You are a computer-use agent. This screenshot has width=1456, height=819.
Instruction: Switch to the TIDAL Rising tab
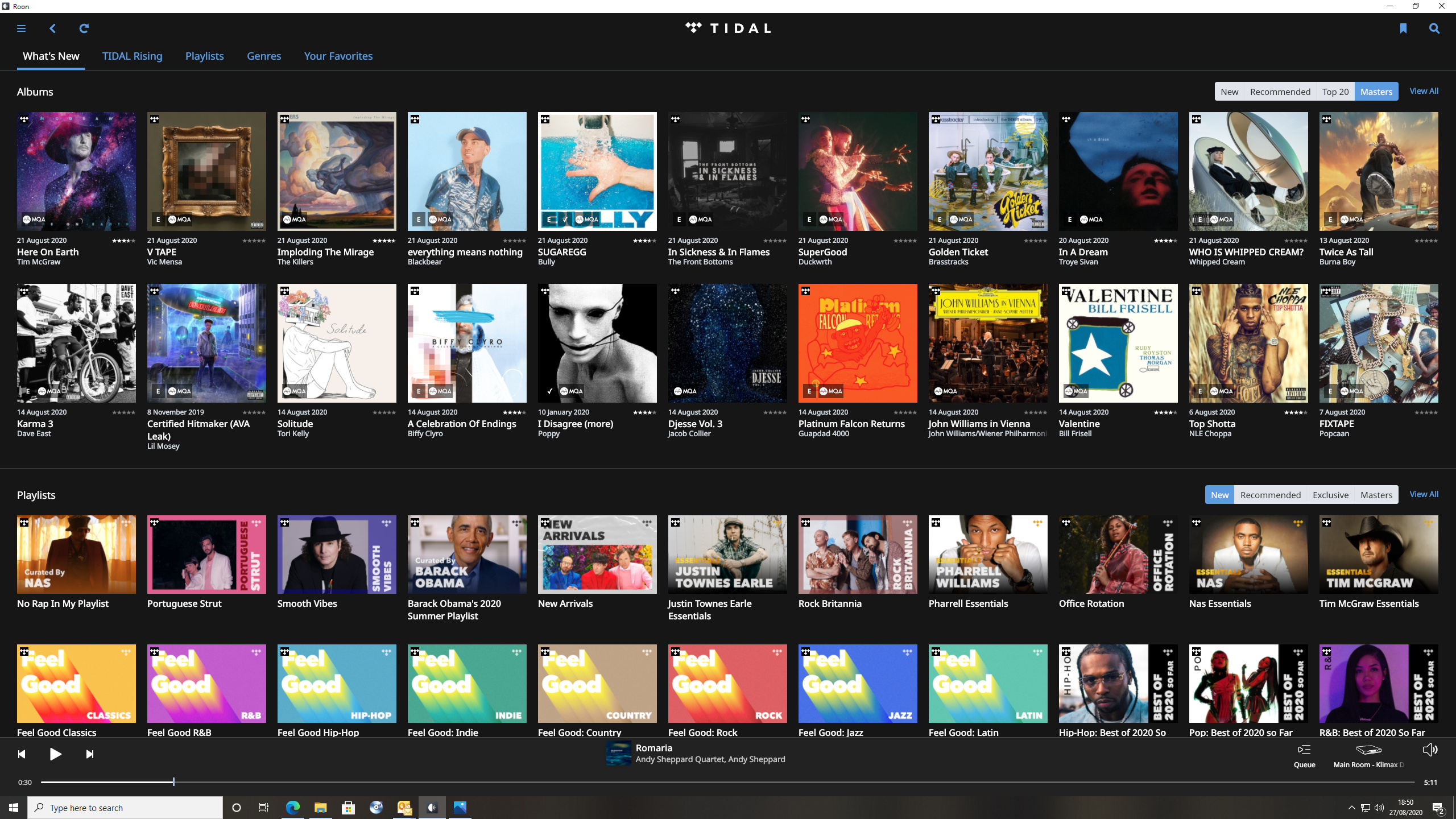132,56
